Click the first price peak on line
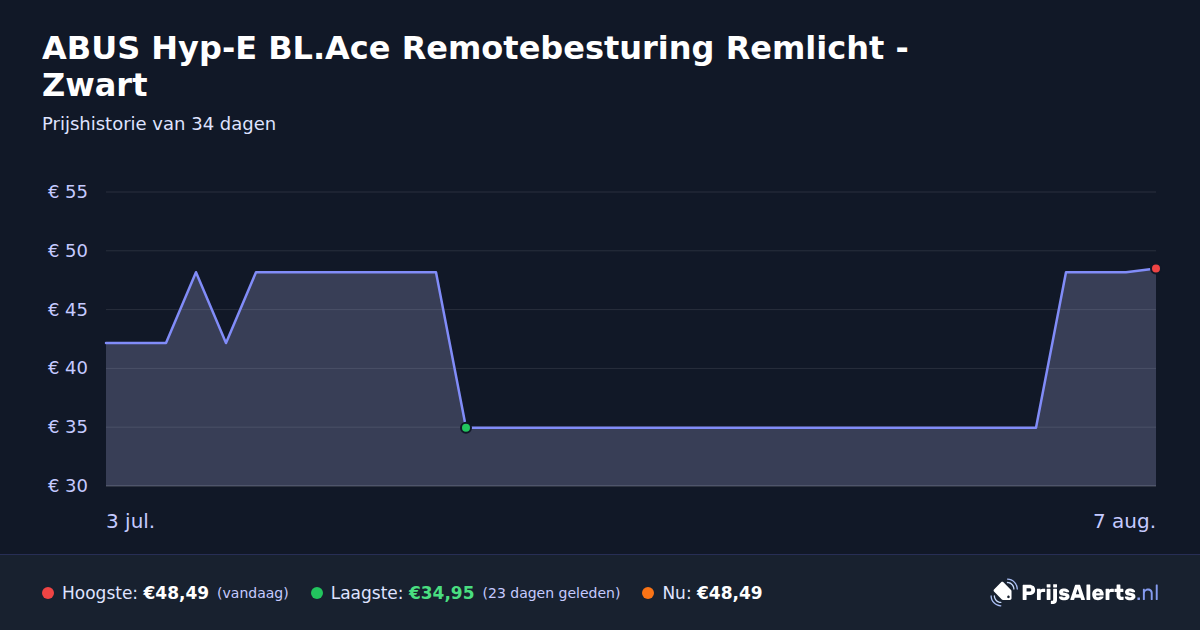The image size is (1200, 630). 196,272
